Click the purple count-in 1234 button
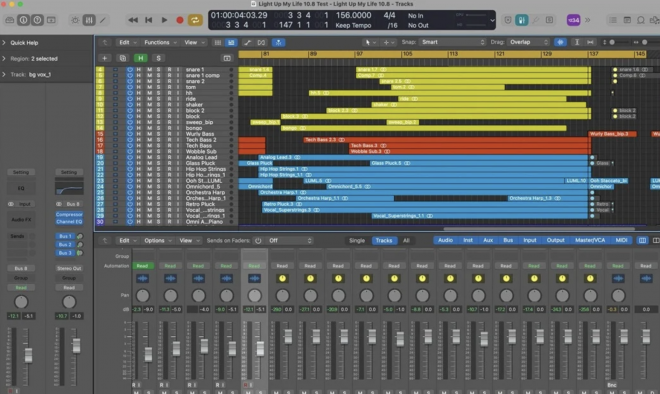660x394 pixels. point(573,20)
